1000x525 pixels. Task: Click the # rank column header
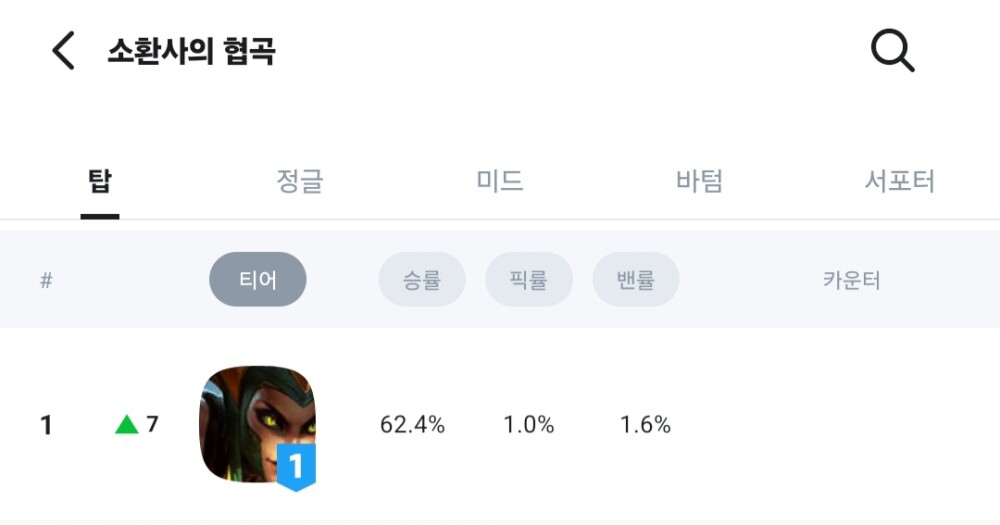46,280
